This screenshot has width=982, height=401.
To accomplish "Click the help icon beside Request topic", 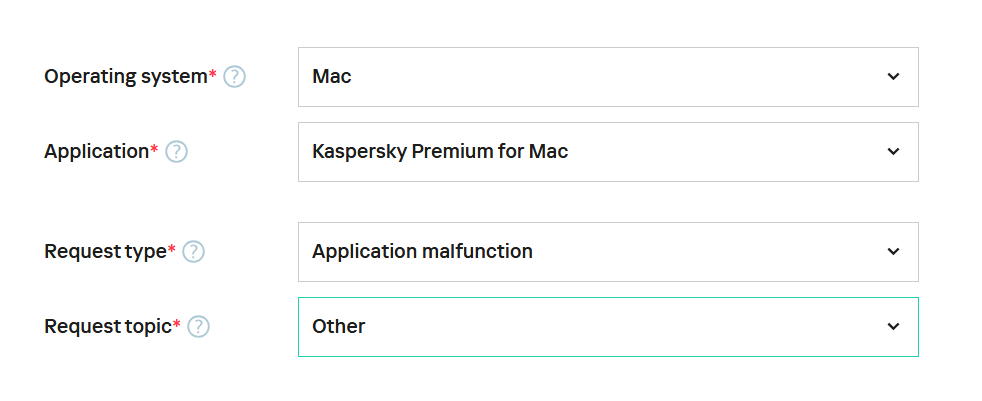I will [199, 327].
